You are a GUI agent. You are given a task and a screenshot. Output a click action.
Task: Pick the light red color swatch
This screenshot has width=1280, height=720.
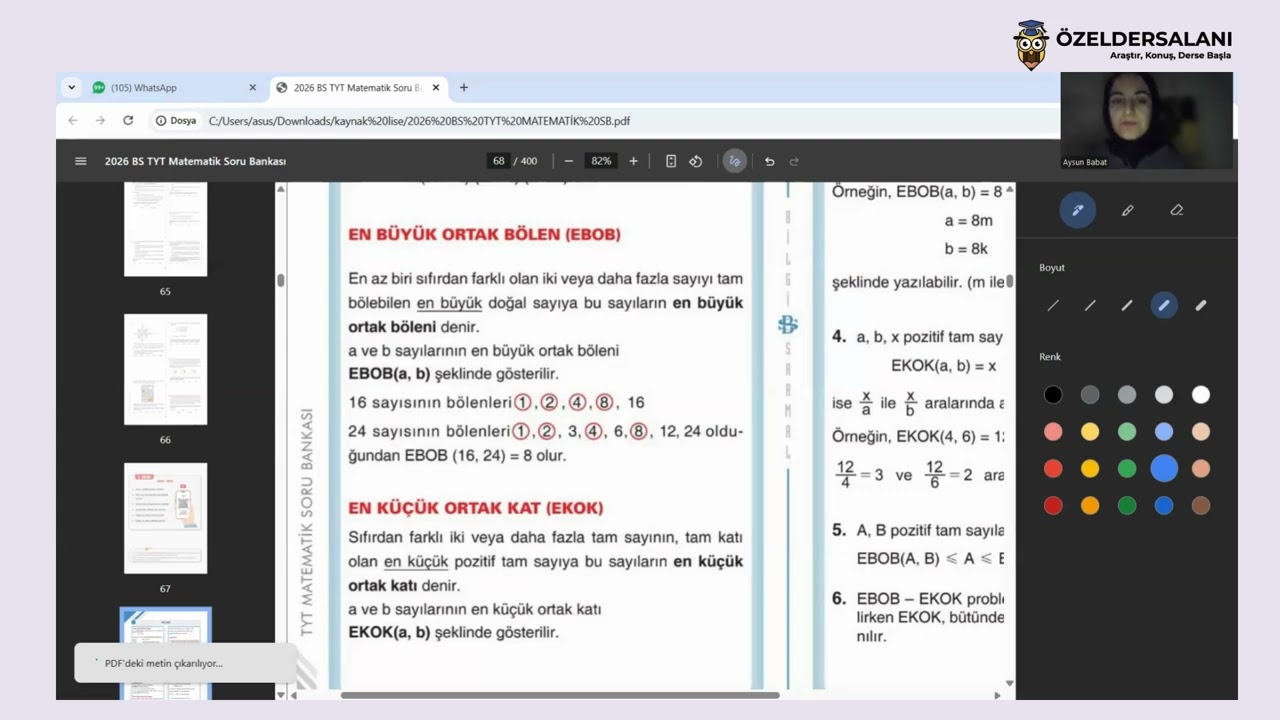1053,432
